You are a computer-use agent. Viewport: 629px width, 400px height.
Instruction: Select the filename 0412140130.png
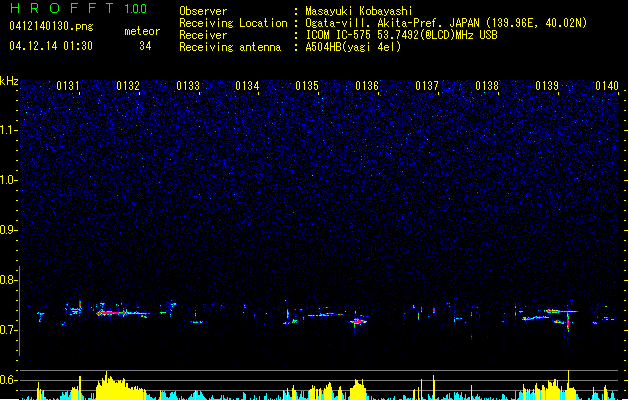[x=51, y=27]
